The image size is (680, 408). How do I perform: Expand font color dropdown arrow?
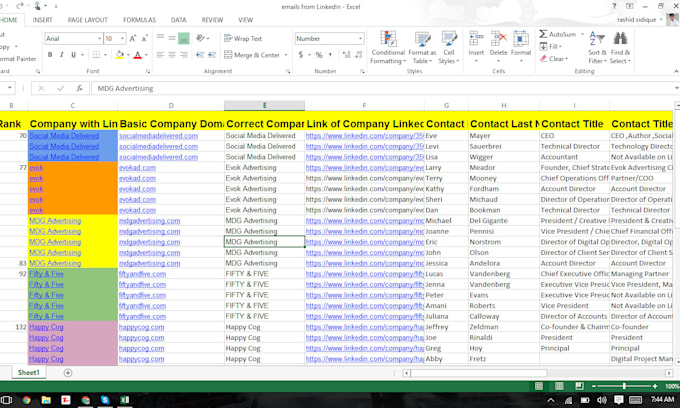tap(146, 55)
